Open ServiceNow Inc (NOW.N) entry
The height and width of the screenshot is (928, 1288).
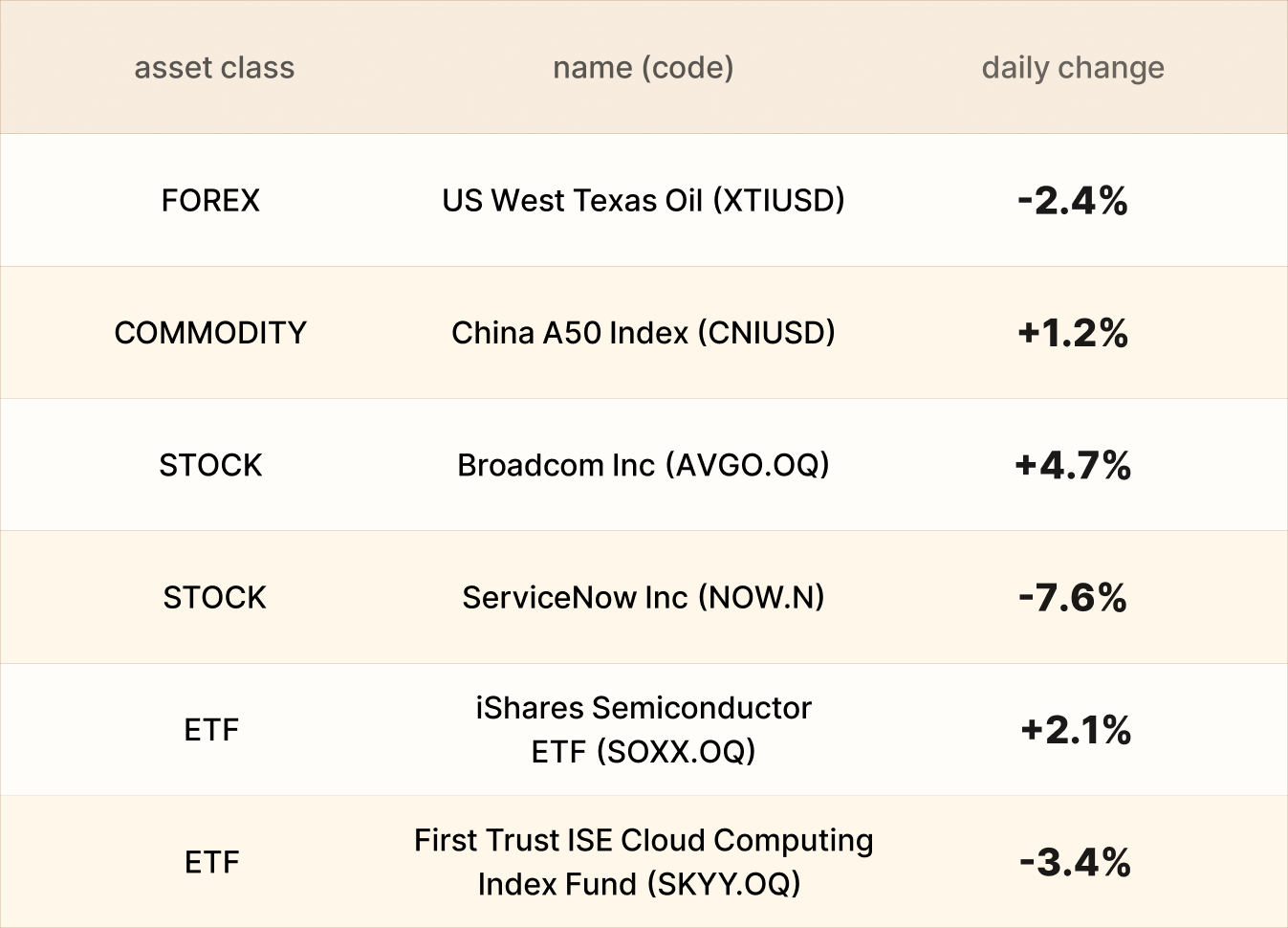pyautogui.click(x=643, y=598)
